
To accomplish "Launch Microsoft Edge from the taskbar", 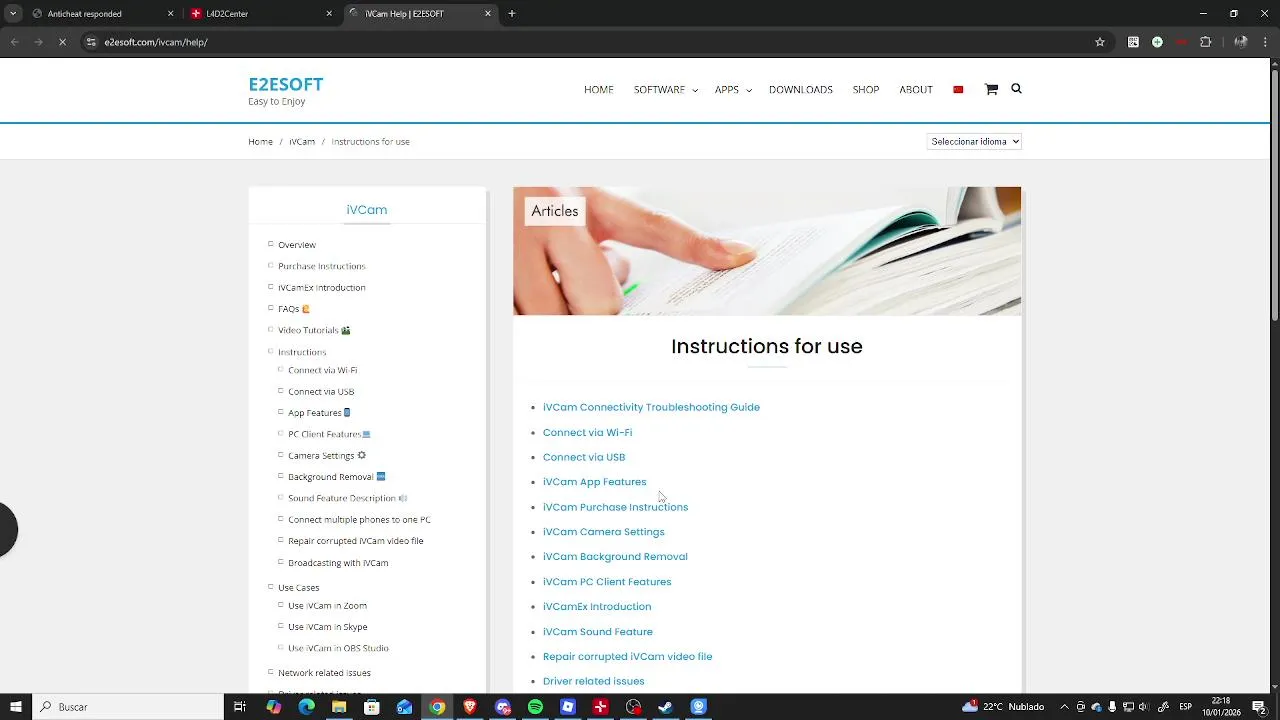I will click(x=306, y=707).
